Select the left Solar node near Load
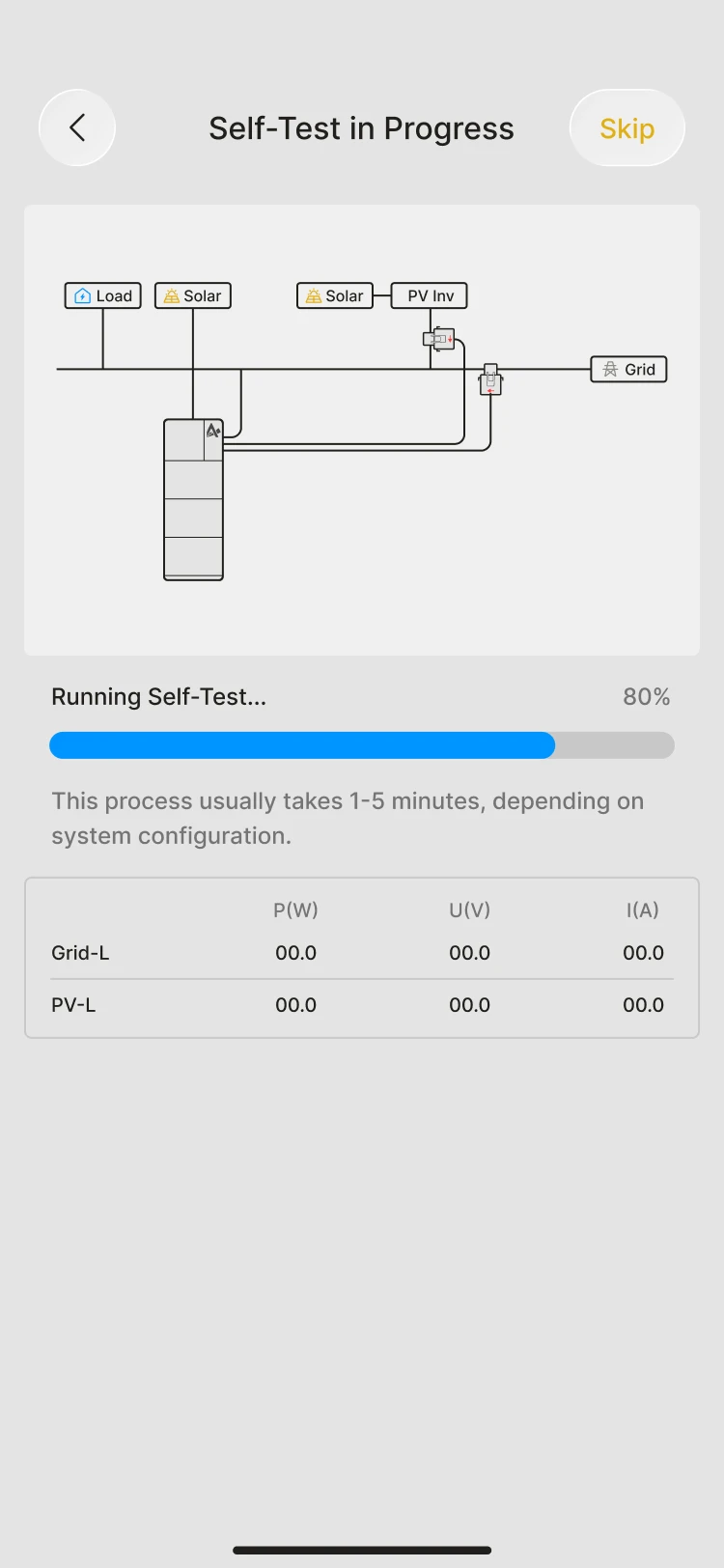Viewport: 724px width, 1568px height. pos(193,295)
